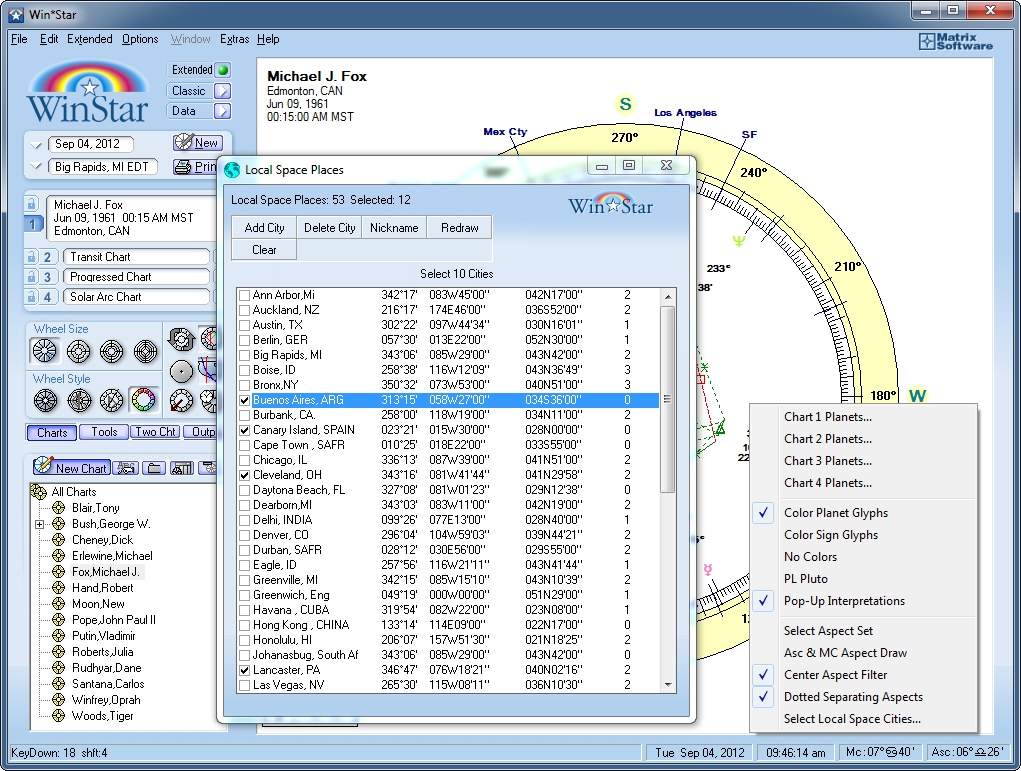This screenshot has height=771, width=1021.
Task: Select the single-wheel size icon
Action: tap(44, 351)
